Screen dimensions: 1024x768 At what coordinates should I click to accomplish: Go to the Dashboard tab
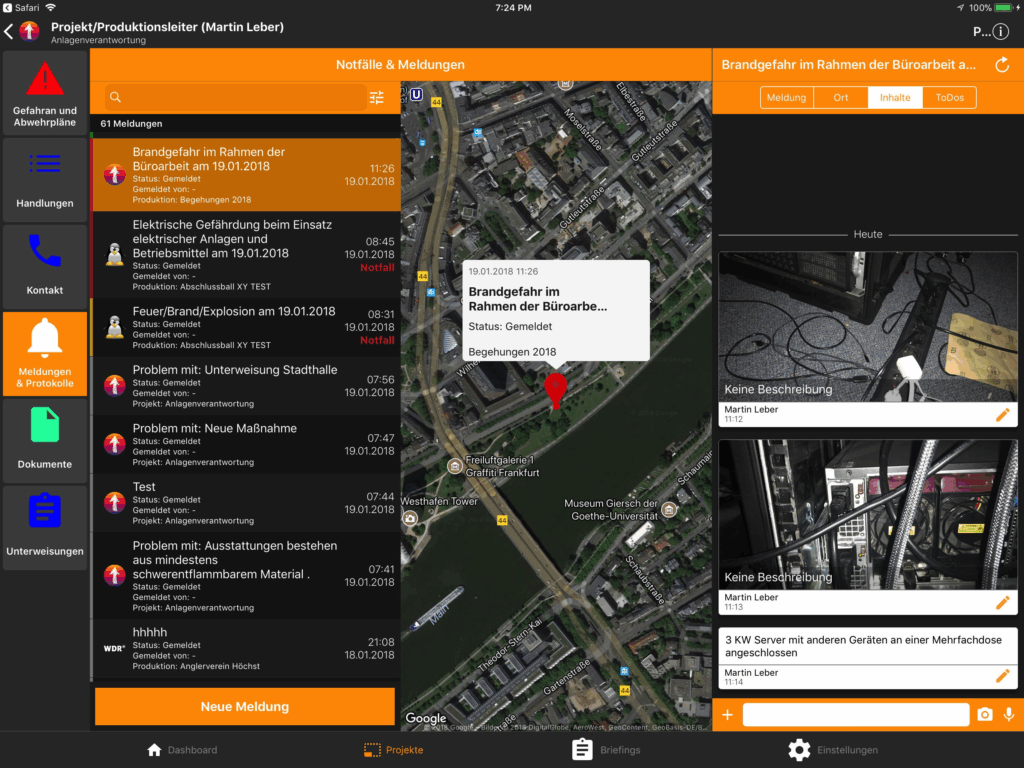coord(181,750)
